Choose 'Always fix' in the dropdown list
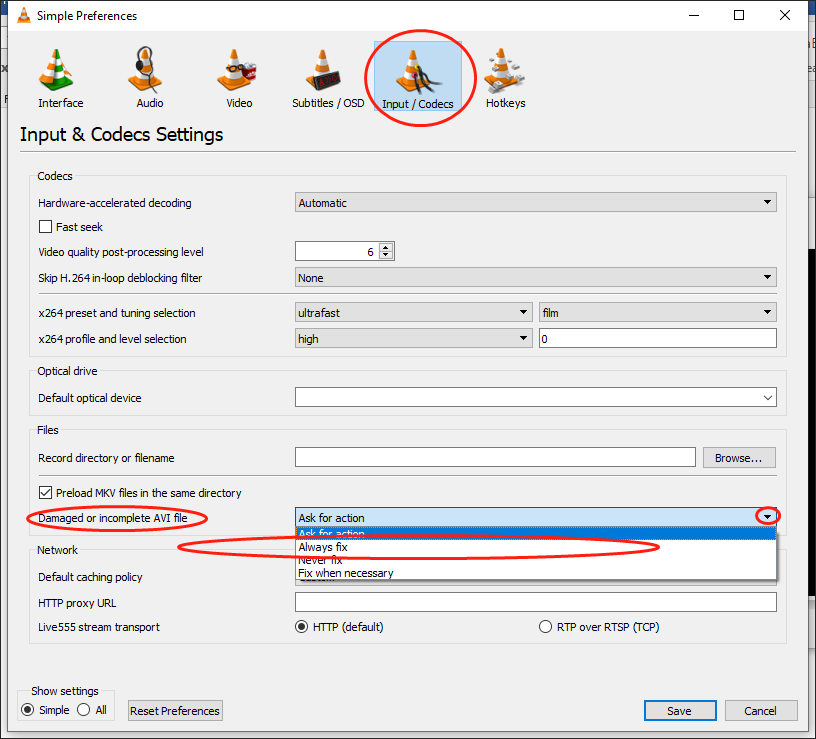 pos(536,547)
